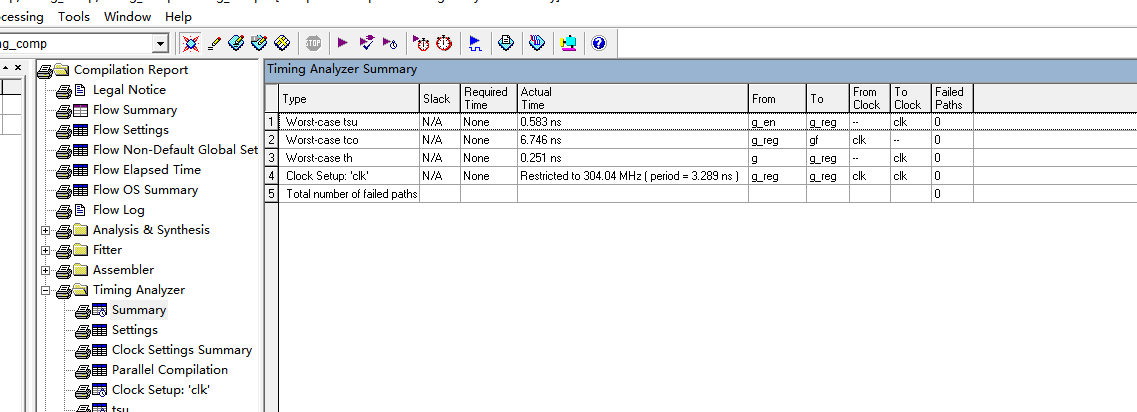Open the Flow OS Summary item
1137x412 pixels.
click(x=145, y=189)
